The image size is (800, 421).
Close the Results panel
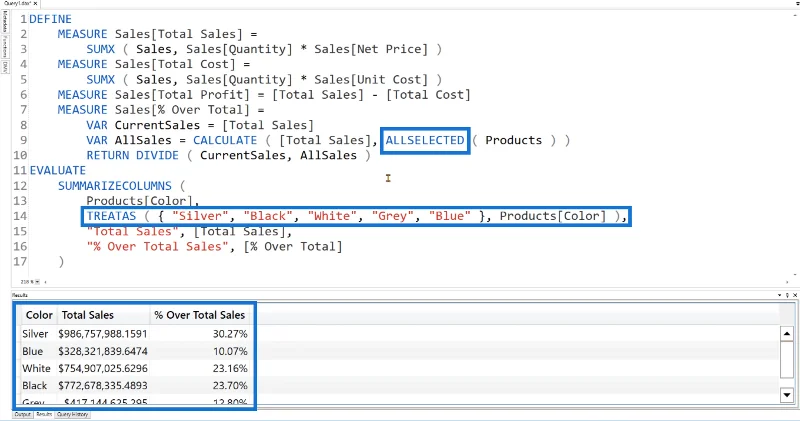795,295
